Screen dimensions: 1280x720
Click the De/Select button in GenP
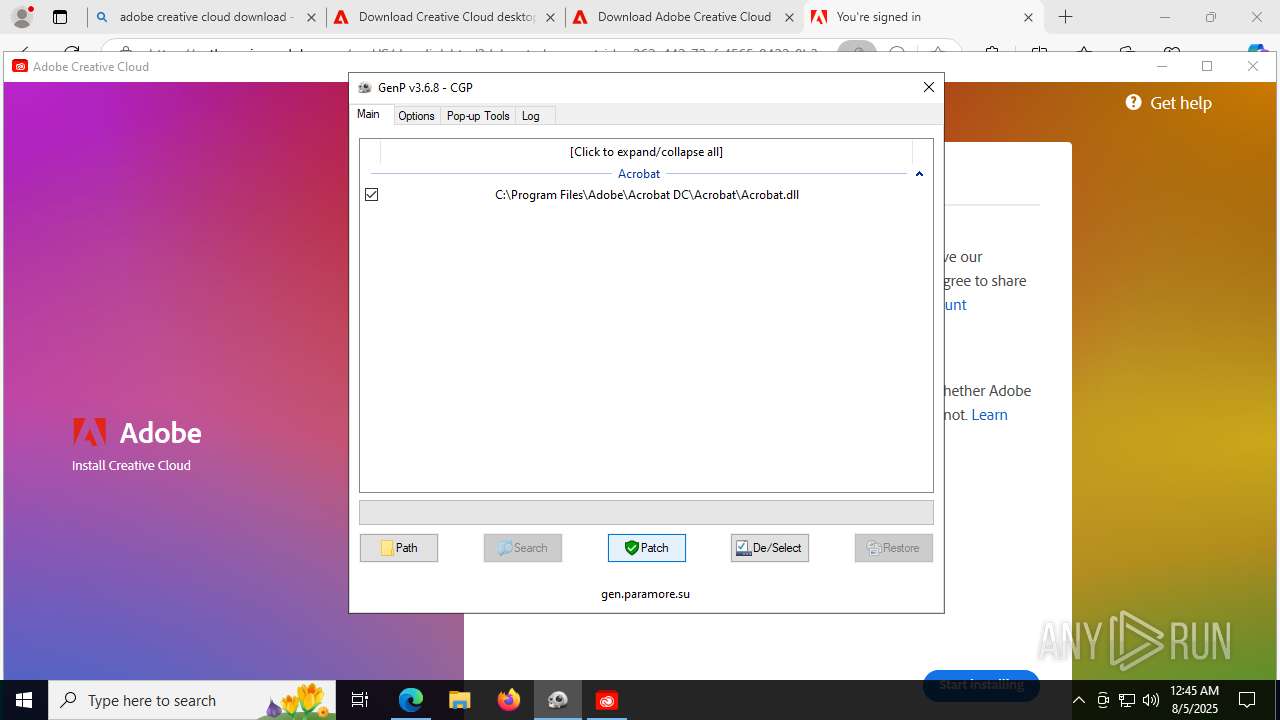[770, 548]
